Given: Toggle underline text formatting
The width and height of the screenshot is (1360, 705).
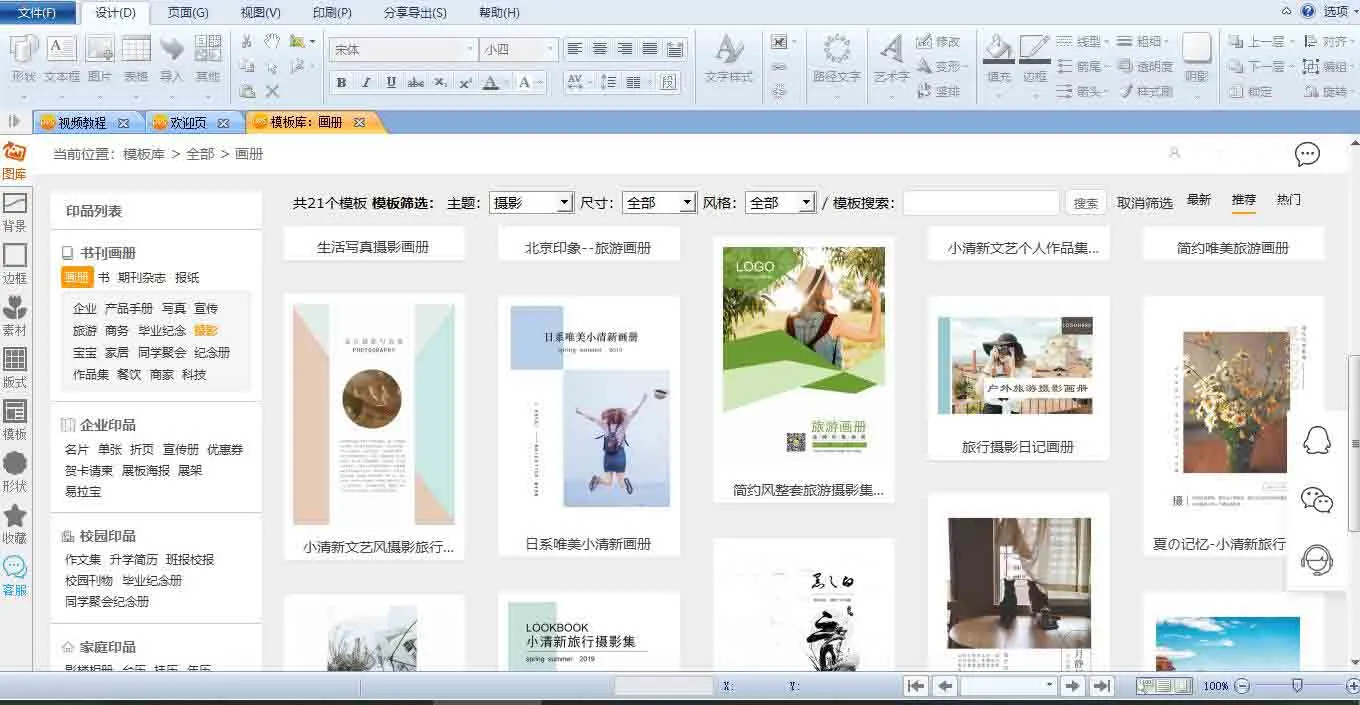Looking at the screenshot, I should (x=391, y=83).
